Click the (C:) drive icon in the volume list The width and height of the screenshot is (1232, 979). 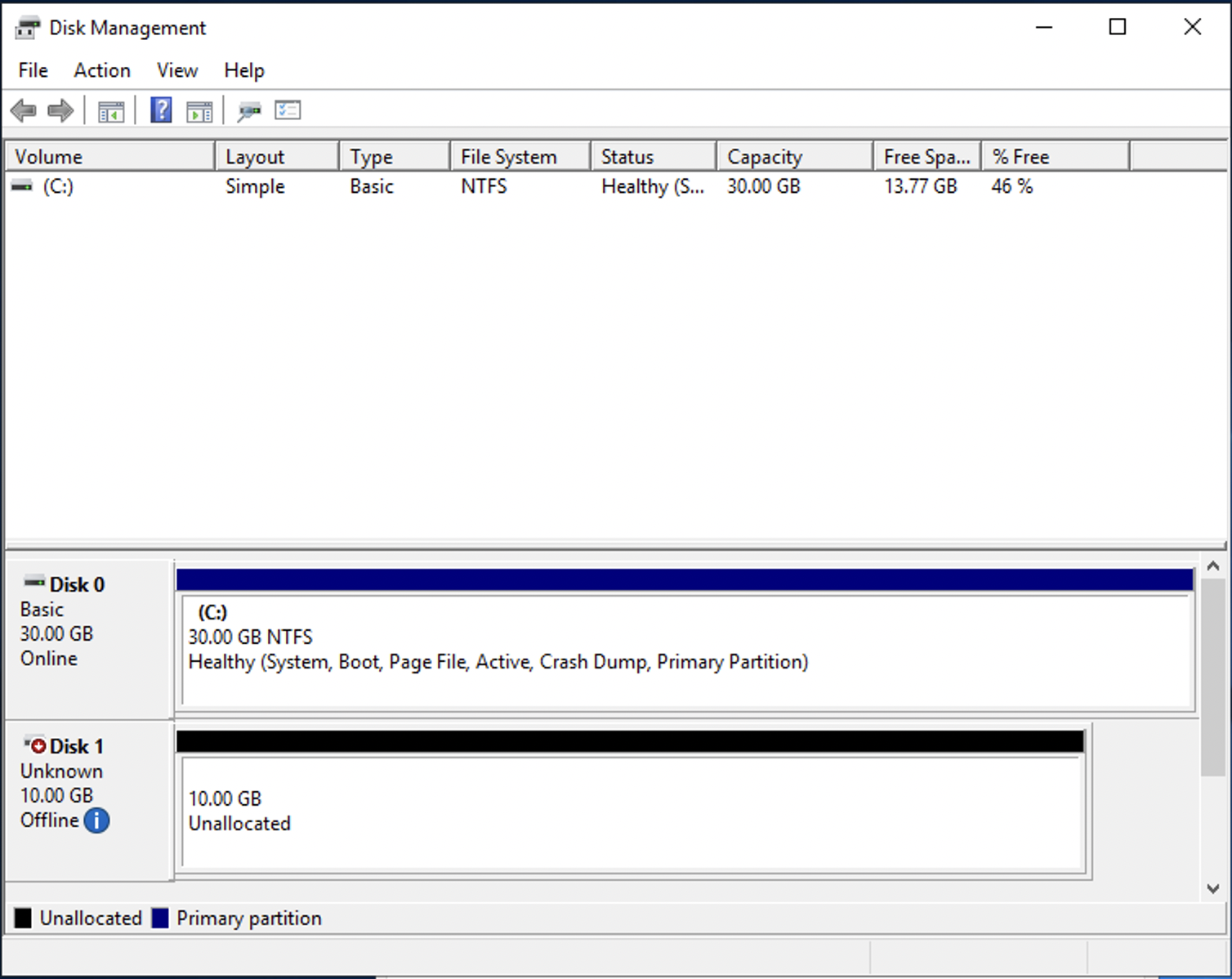pyautogui.click(x=22, y=186)
